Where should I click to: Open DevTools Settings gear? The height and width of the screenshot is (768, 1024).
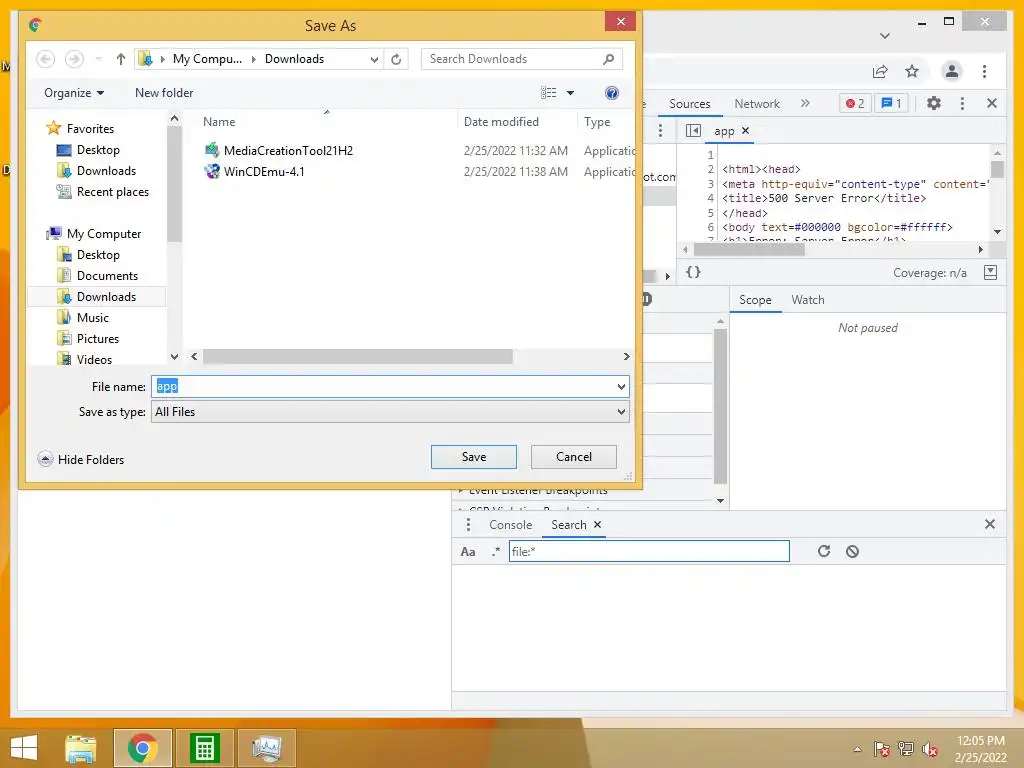[934, 103]
